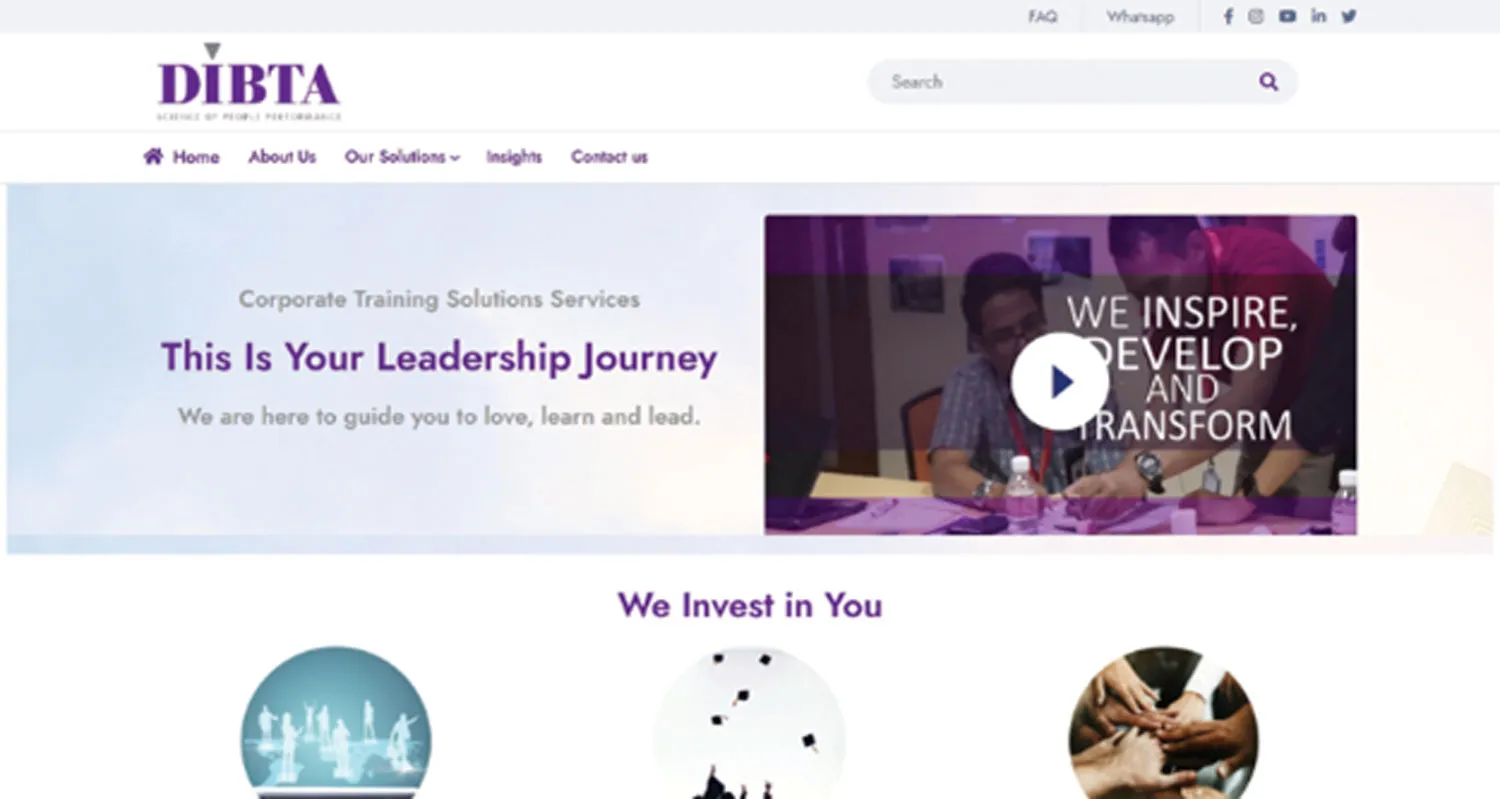Click This Is Your Leadership Journey heading
The image size is (1500, 799).
(439, 358)
